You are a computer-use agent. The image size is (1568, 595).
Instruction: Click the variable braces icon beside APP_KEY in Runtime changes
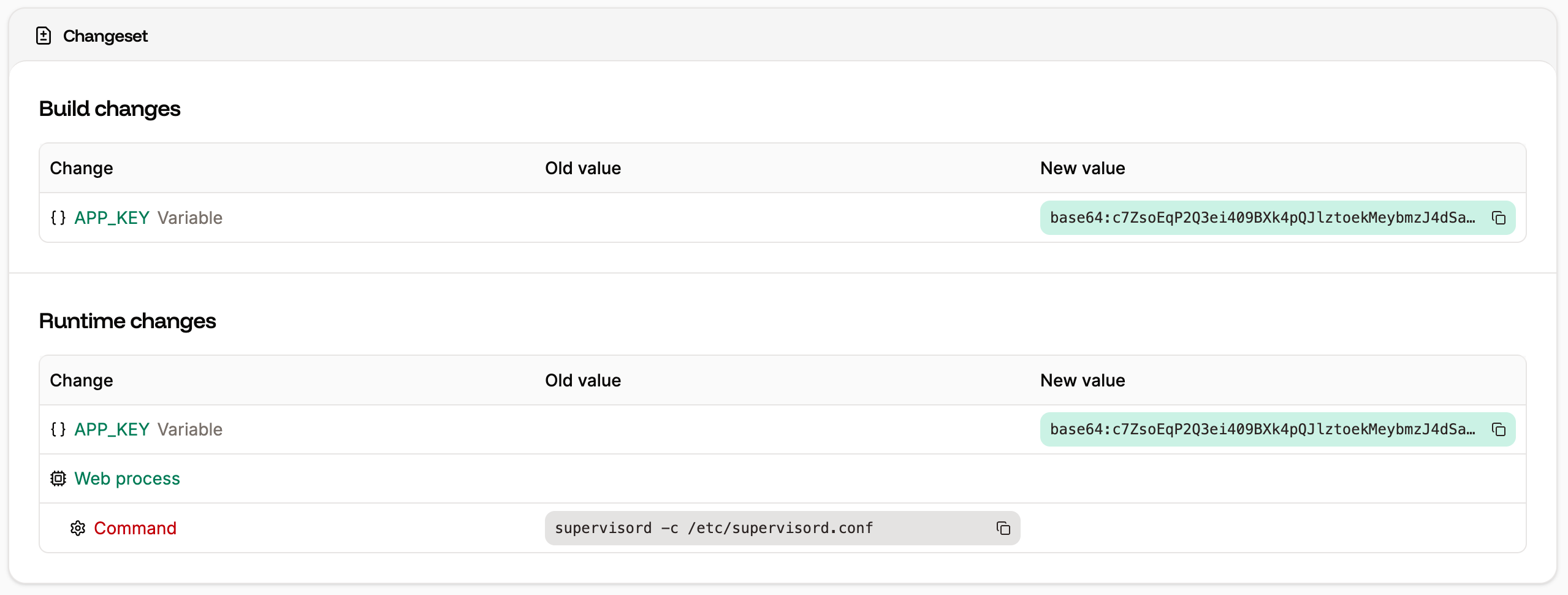pos(58,429)
